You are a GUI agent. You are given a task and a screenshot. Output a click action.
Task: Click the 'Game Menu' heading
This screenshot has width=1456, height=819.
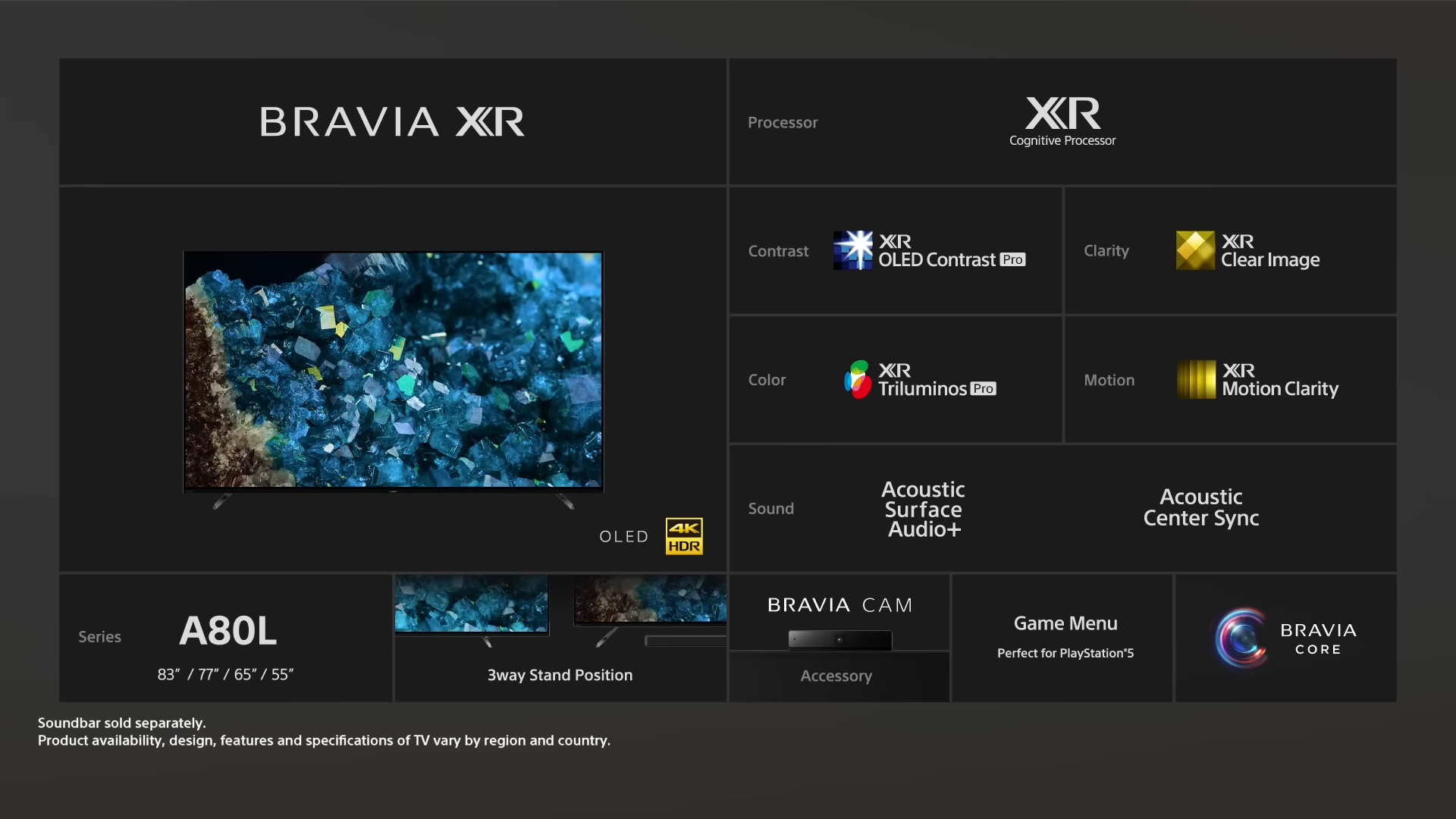tap(1065, 623)
